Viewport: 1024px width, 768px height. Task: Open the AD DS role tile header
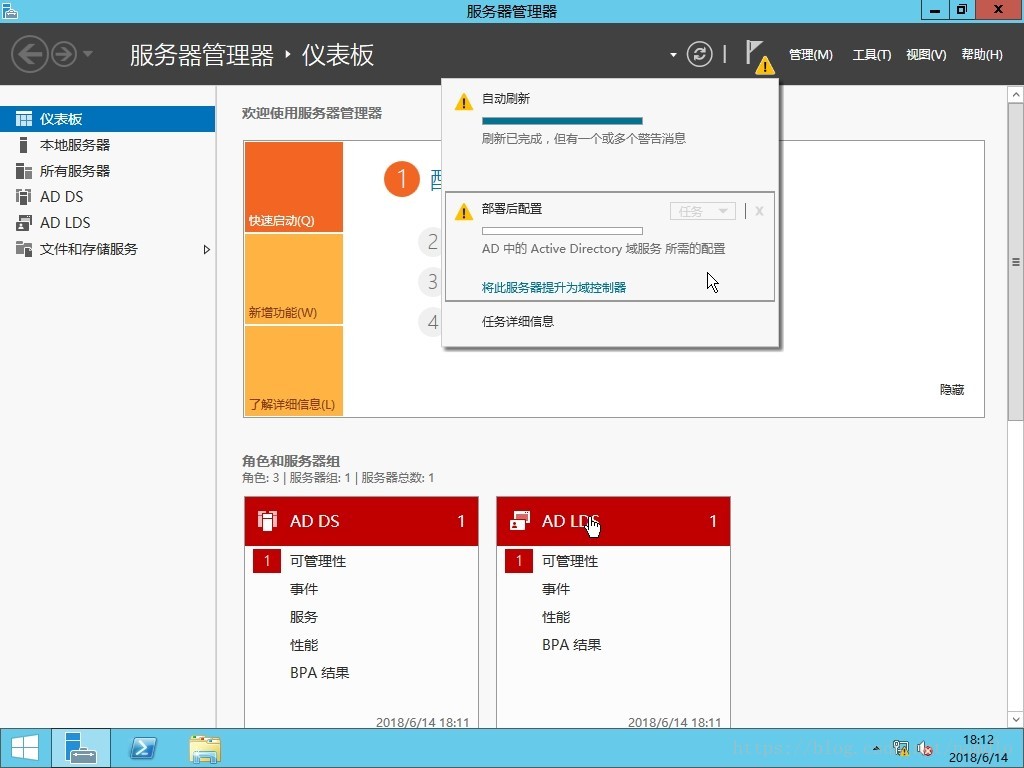coord(361,521)
